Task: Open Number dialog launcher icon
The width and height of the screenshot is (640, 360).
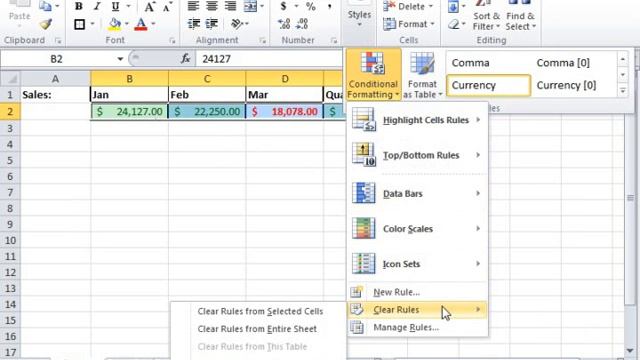Action: [334, 40]
